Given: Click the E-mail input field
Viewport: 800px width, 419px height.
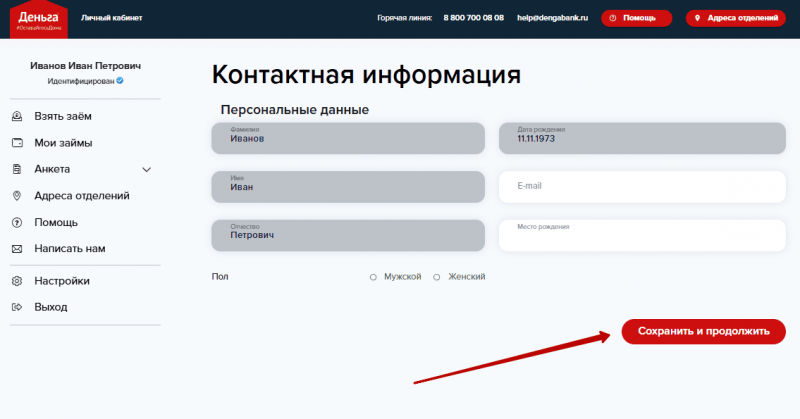Looking at the screenshot, I should (642, 187).
